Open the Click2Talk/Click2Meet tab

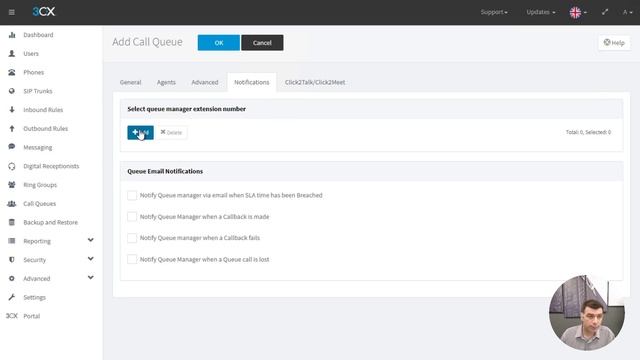pos(315,82)
